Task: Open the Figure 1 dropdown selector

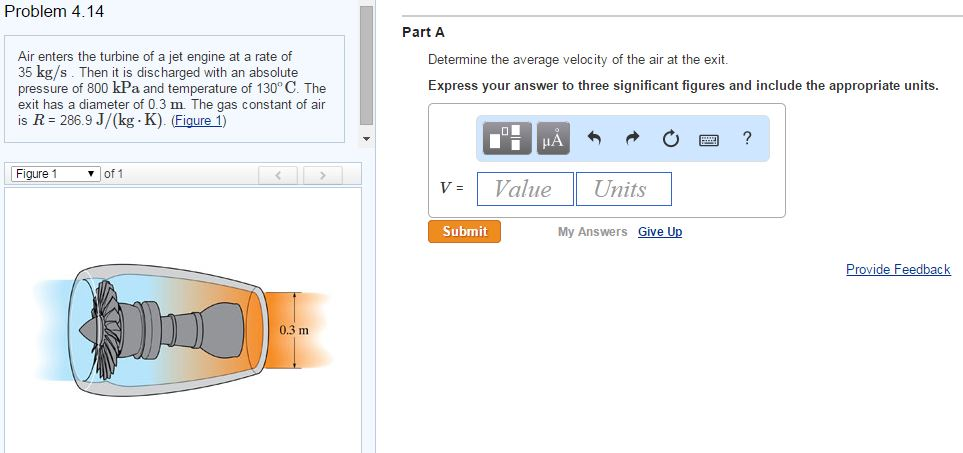Action: 56,174
